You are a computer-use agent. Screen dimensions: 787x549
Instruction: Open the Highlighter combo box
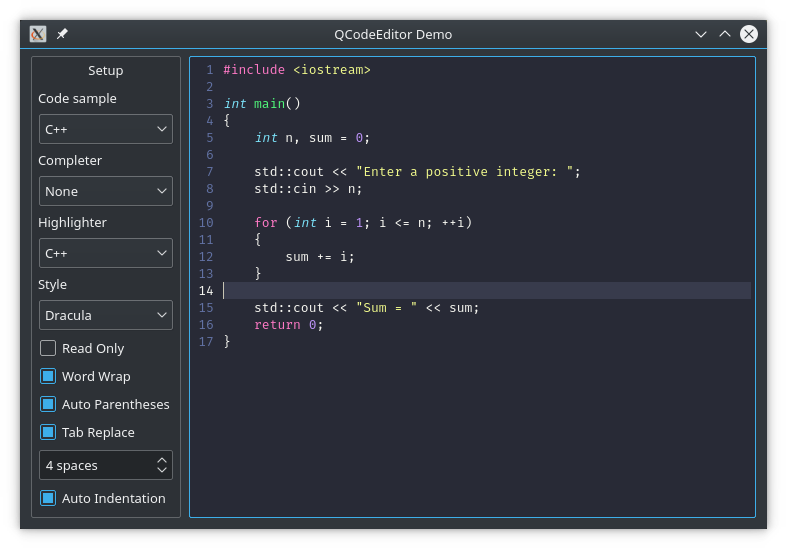tap(105, 253)
